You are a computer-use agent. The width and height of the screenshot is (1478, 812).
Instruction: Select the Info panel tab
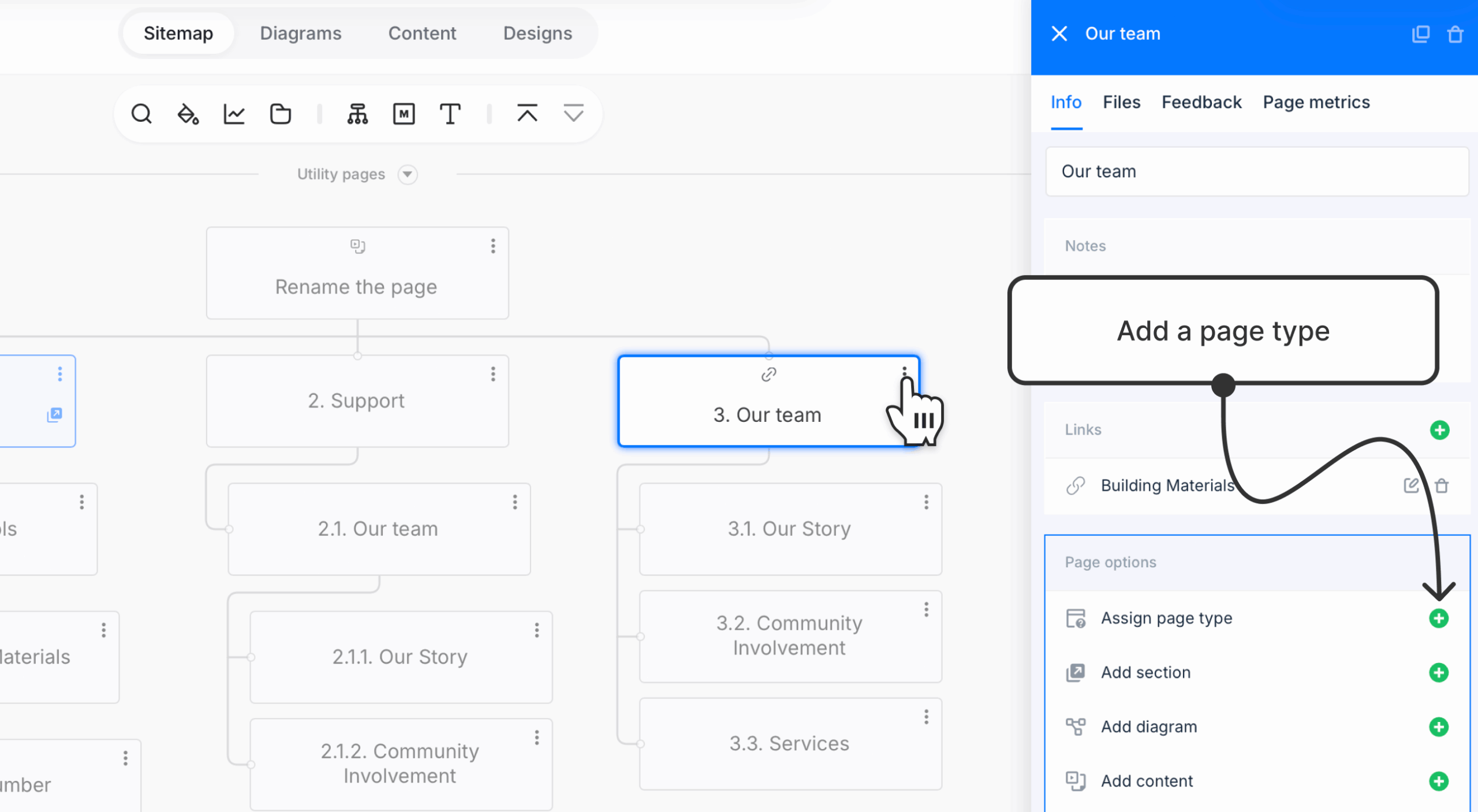tap(1066, 102)
